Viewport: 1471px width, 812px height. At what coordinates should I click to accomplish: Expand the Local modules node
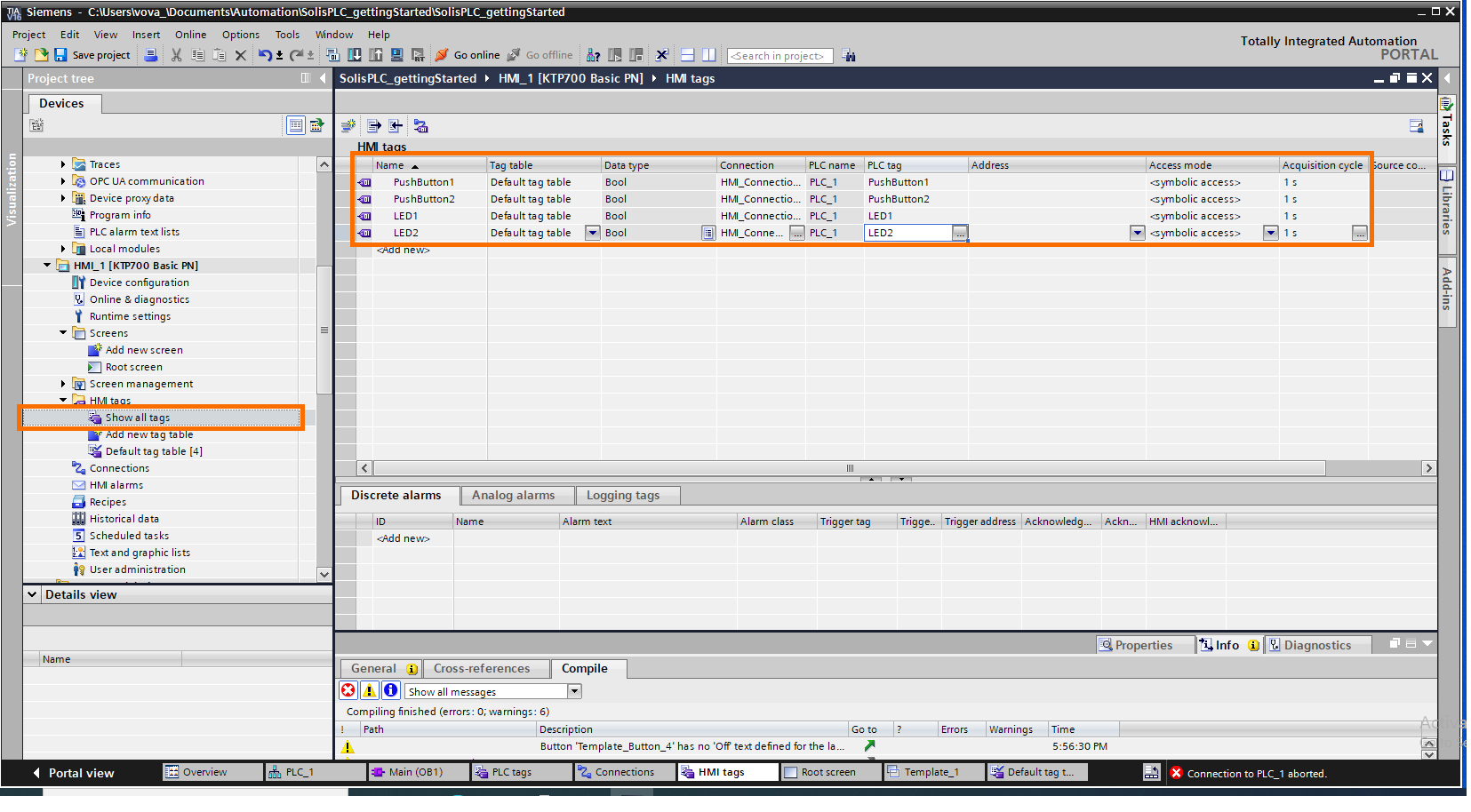pyautogui.click(x=63, y=249)
